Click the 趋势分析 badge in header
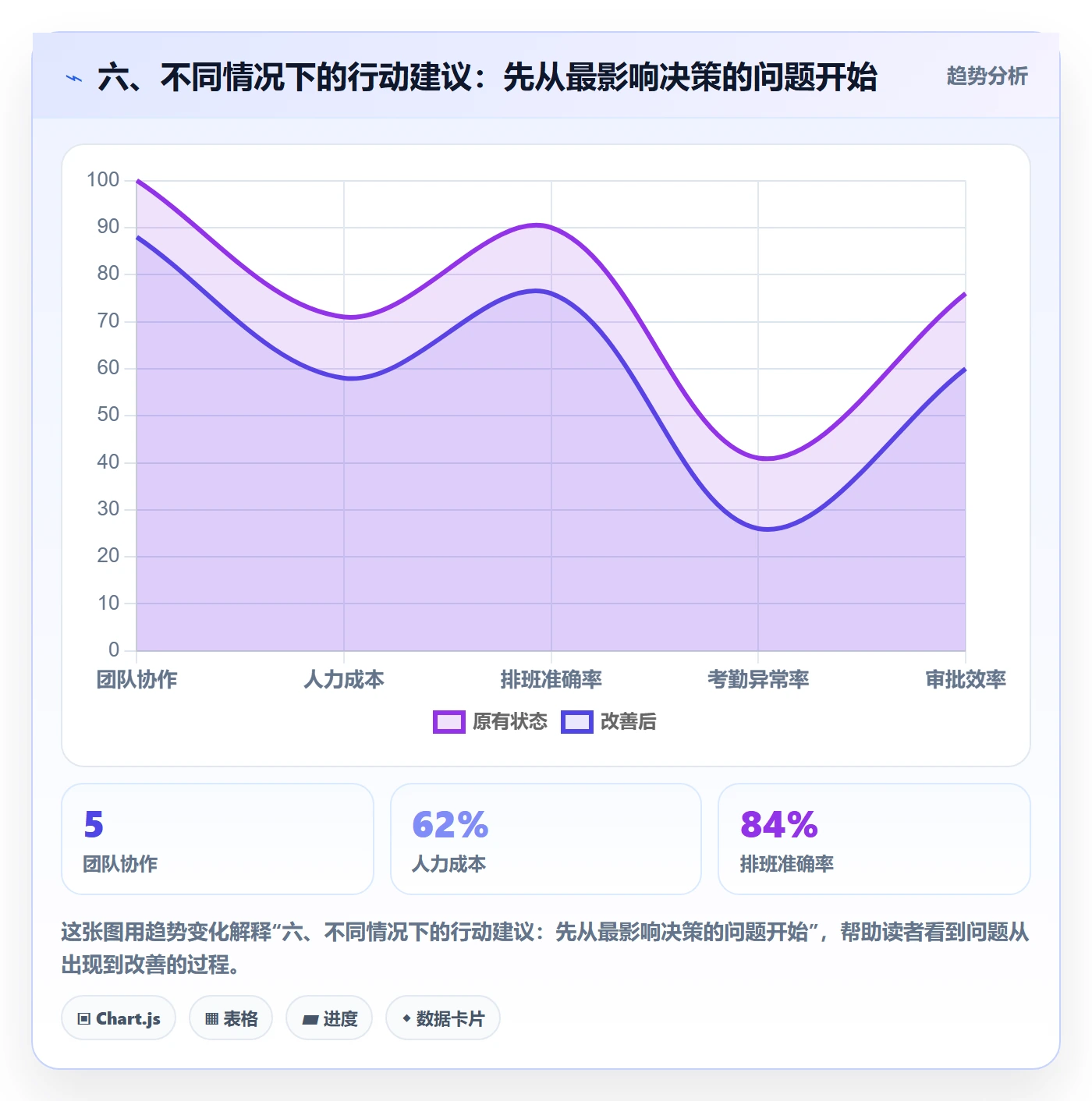Viewport: 1092px width, 1101px height. click(987, 76)
